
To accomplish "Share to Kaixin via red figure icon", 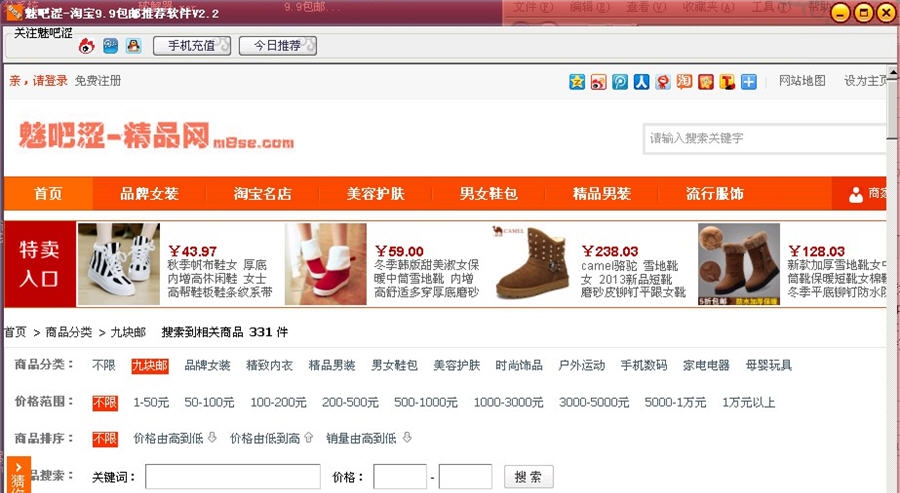I will pyautogui.click(x=663, y=81).
